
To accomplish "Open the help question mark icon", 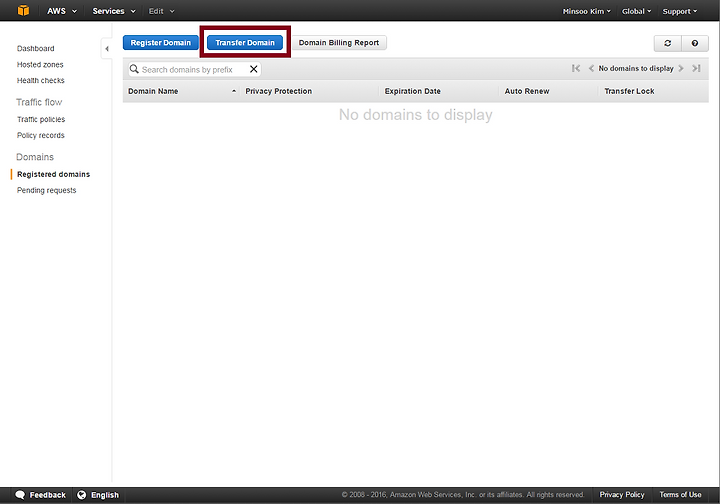I will point(695,43).
